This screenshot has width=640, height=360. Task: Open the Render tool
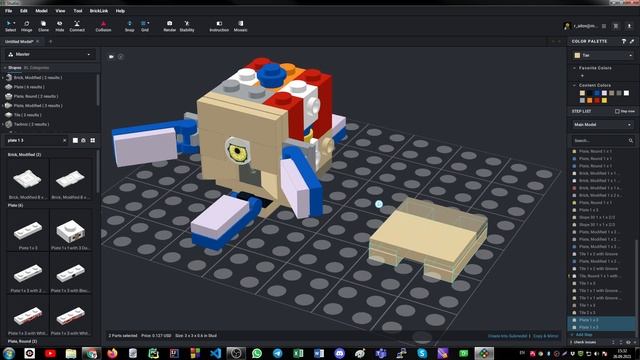tap(169, 26)
